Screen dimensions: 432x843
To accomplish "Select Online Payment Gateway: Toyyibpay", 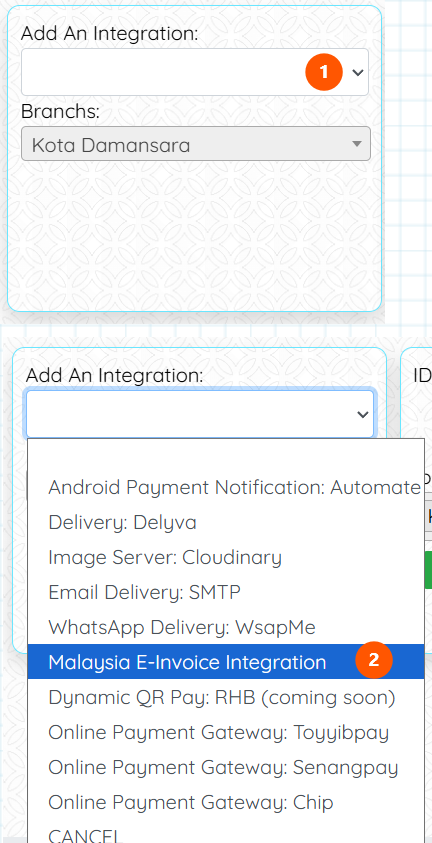I will point(226,732).
